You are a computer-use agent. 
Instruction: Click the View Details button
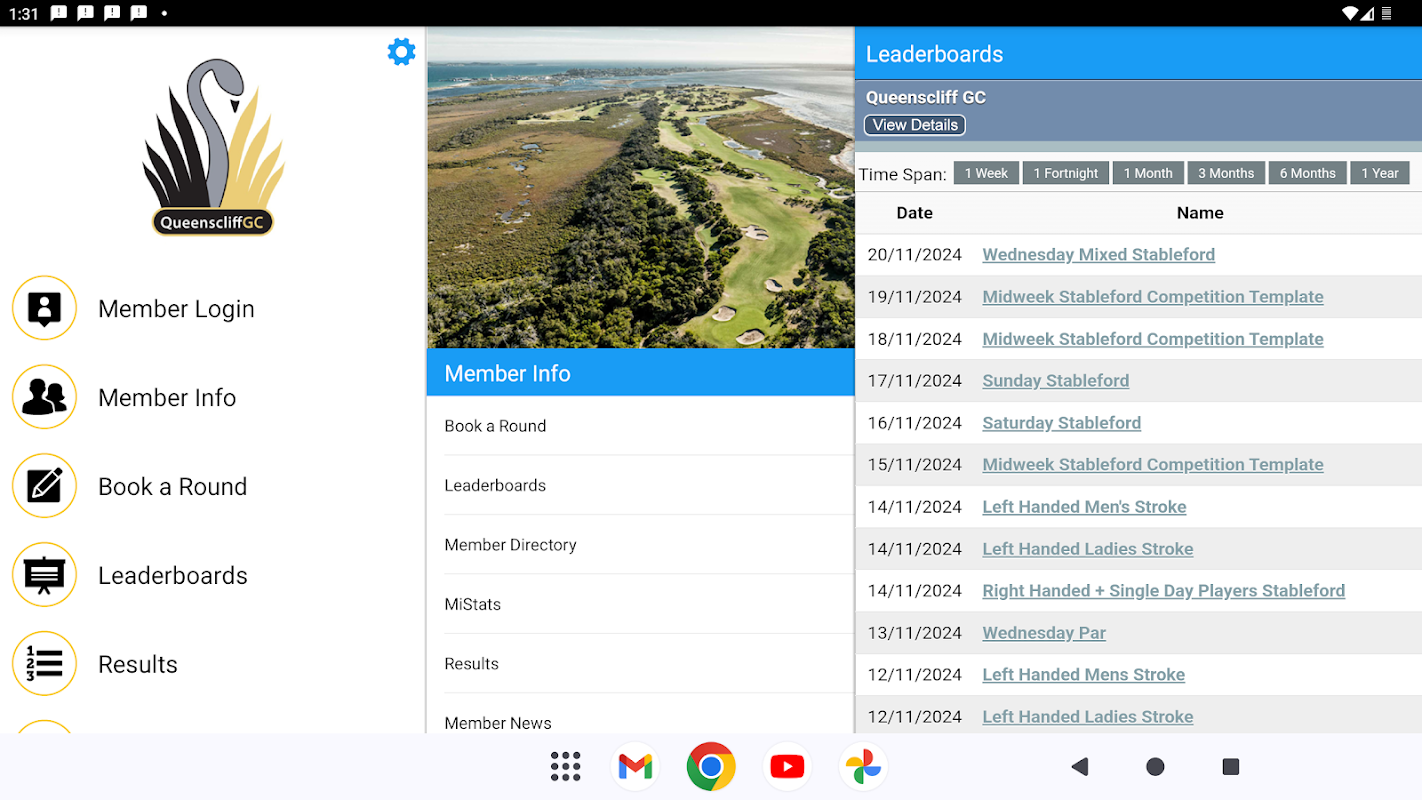[914, 125]
